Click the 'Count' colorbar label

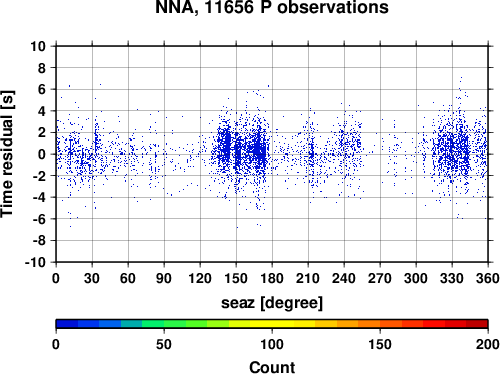tap(272, 367)
